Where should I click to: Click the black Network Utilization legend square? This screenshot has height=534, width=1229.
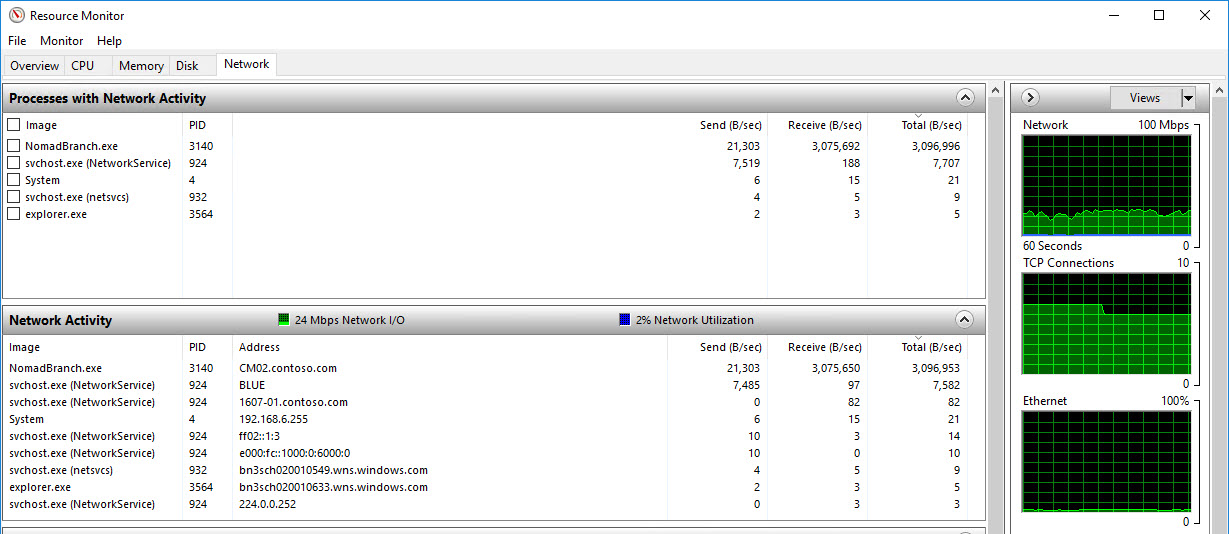click(625, 320)
